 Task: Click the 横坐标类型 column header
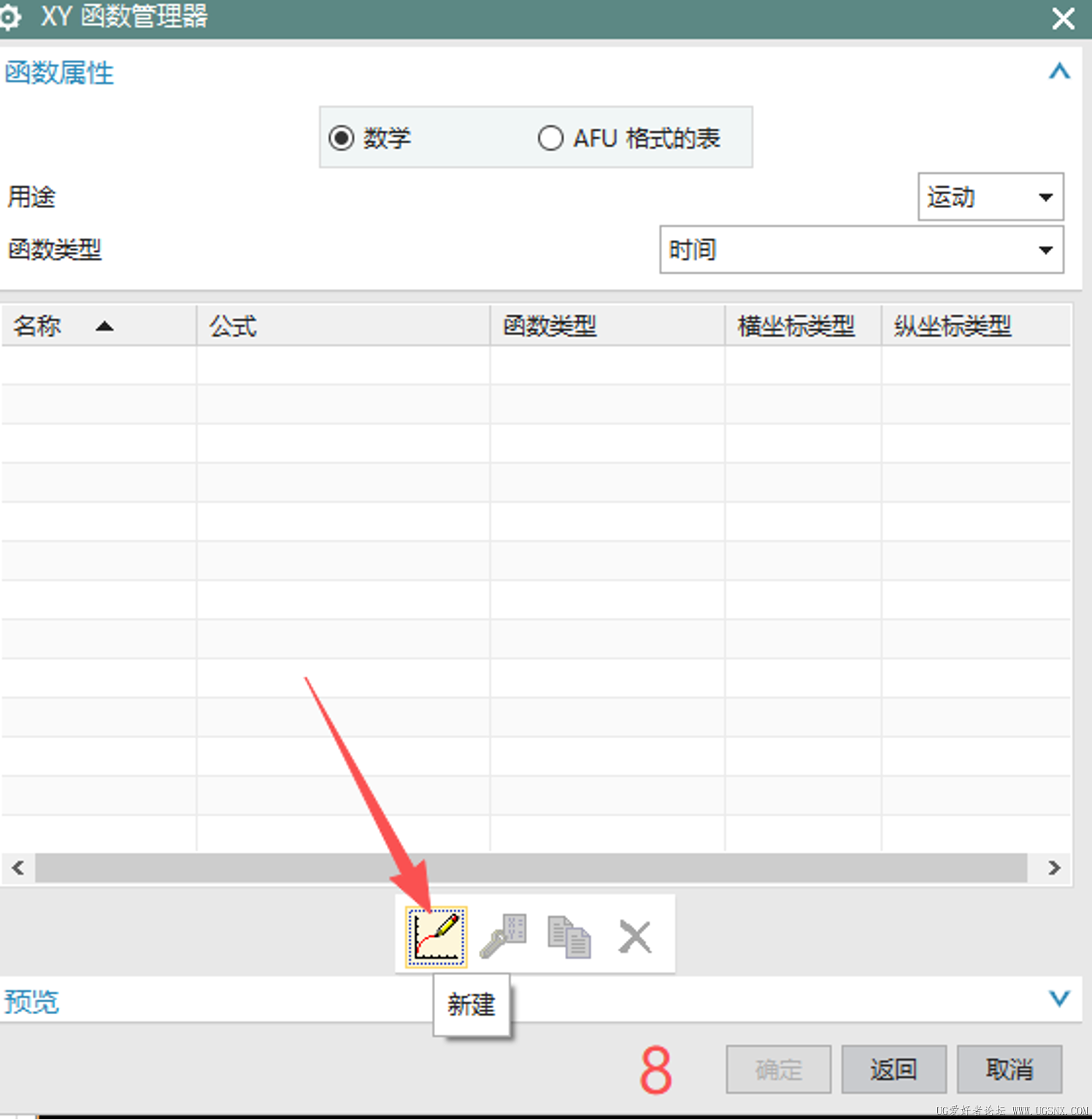pyautogui.click(x=803, y=326)
